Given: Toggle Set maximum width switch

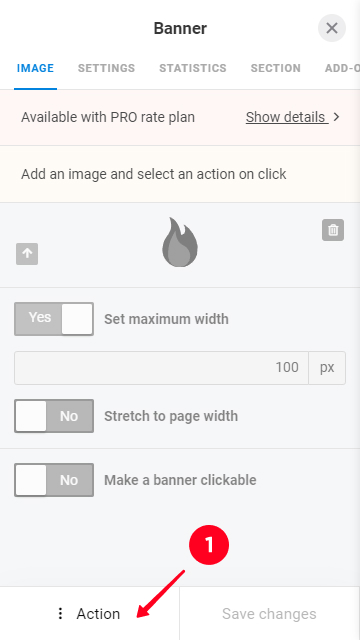Looking at the screenshot, I should (54, 319).
